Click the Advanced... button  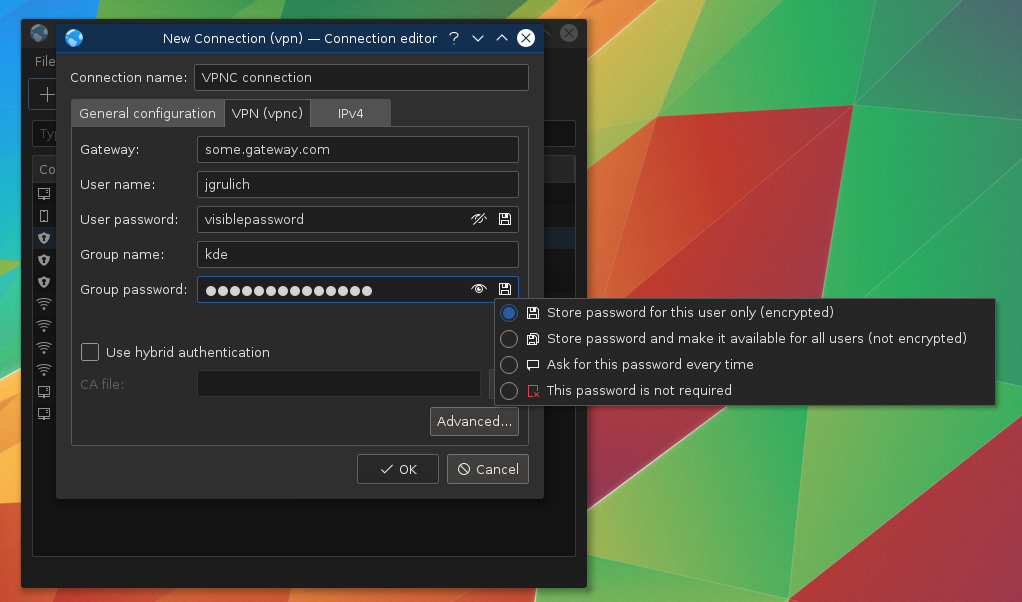pyautogui.click(x=474, y=421)
